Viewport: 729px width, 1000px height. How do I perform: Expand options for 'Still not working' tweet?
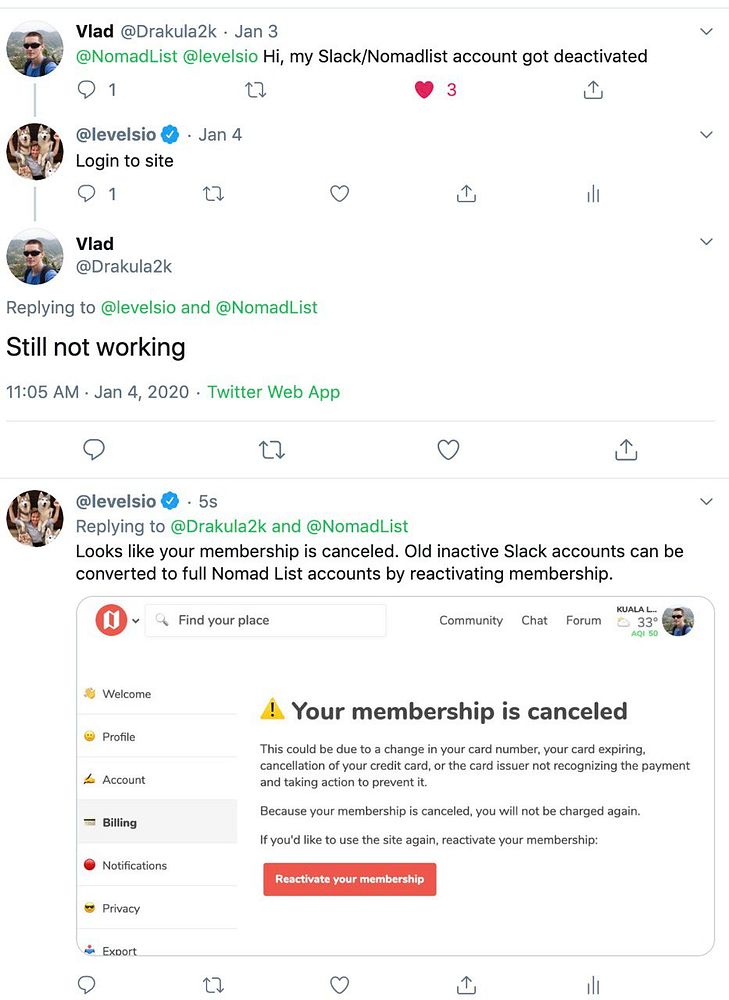pyautogui.click(x=706, y=242)
